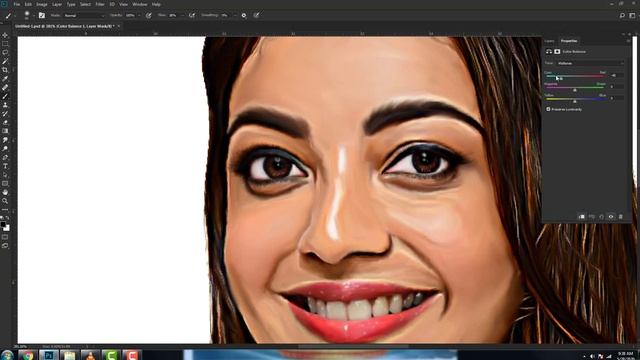Click the Photoshop taskbar icon

[49, 355]
